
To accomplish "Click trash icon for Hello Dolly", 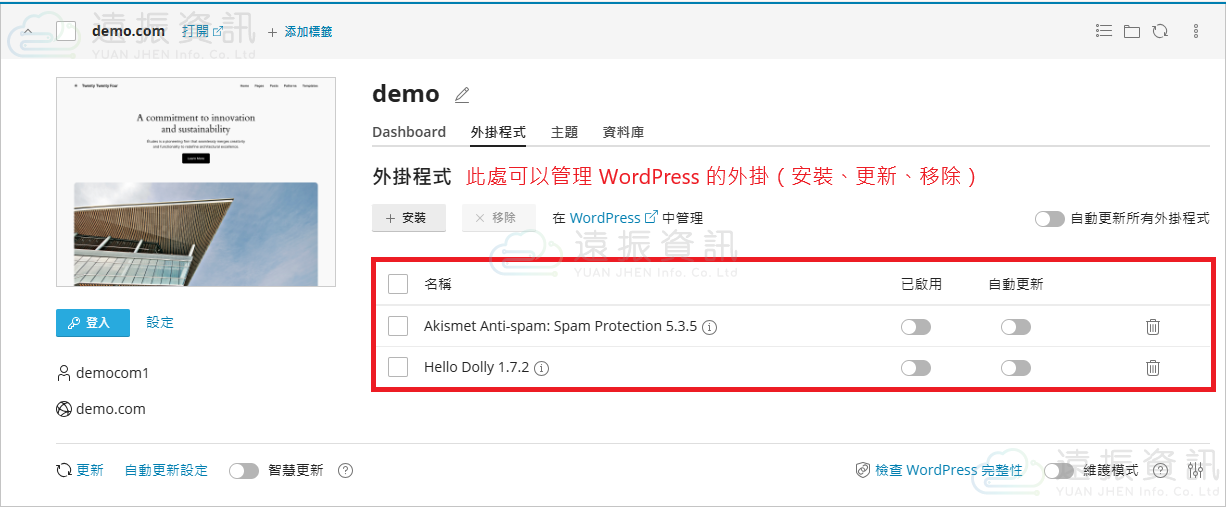I will click(x=1152, y=368).
